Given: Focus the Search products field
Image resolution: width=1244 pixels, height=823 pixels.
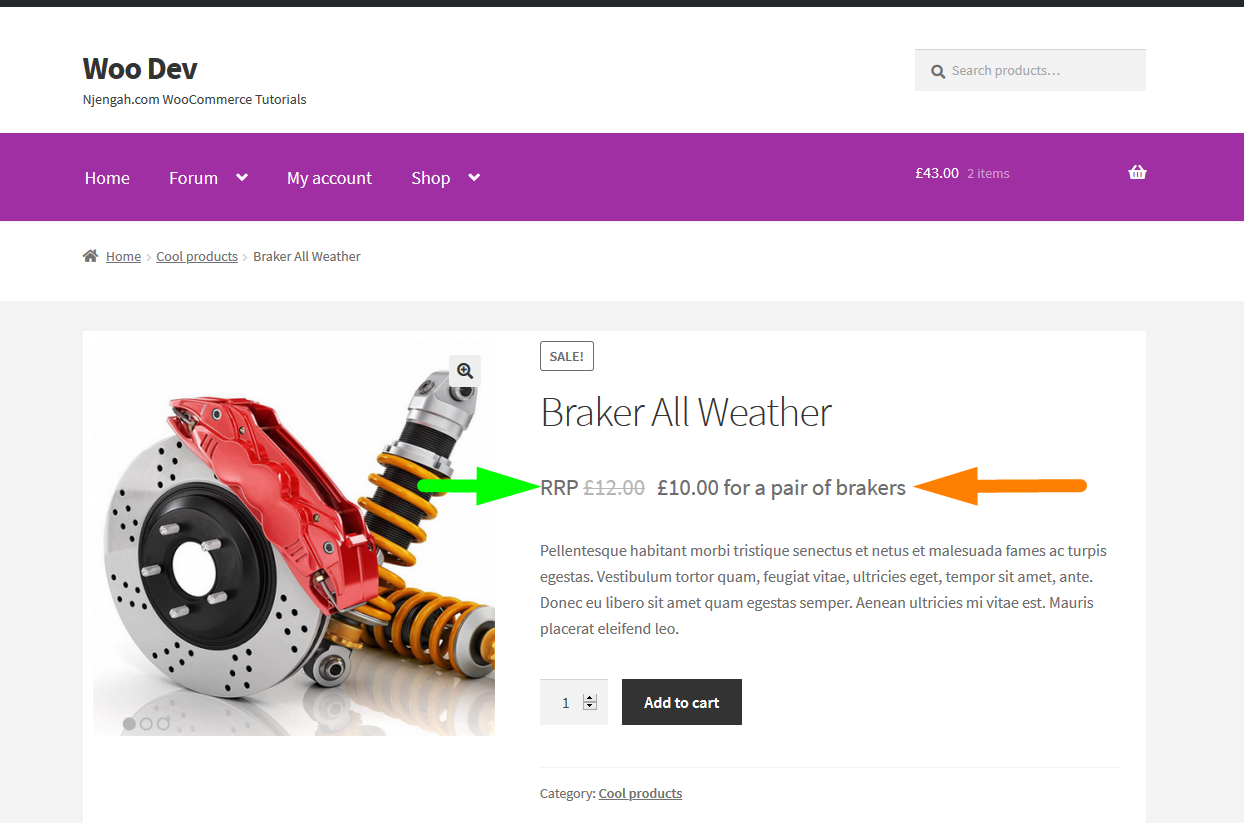Looking at the screenshot, I should tap(1030, 70).
